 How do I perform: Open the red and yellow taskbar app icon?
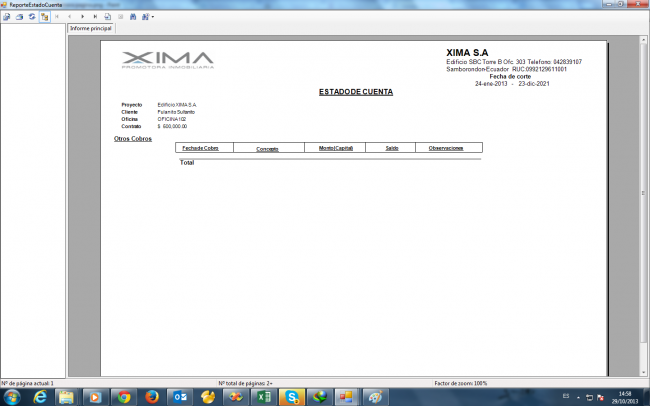(236, 397)
